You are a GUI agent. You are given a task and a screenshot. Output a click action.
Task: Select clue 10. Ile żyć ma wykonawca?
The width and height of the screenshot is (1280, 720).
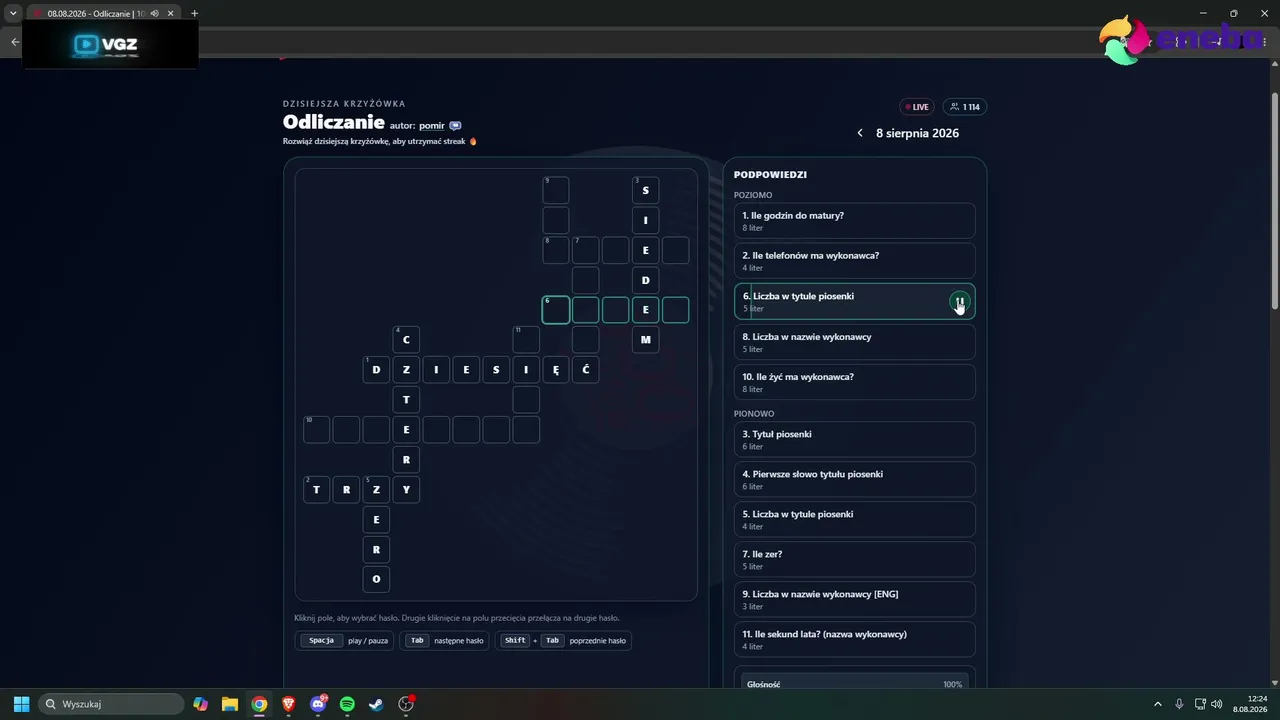[854, 382]
